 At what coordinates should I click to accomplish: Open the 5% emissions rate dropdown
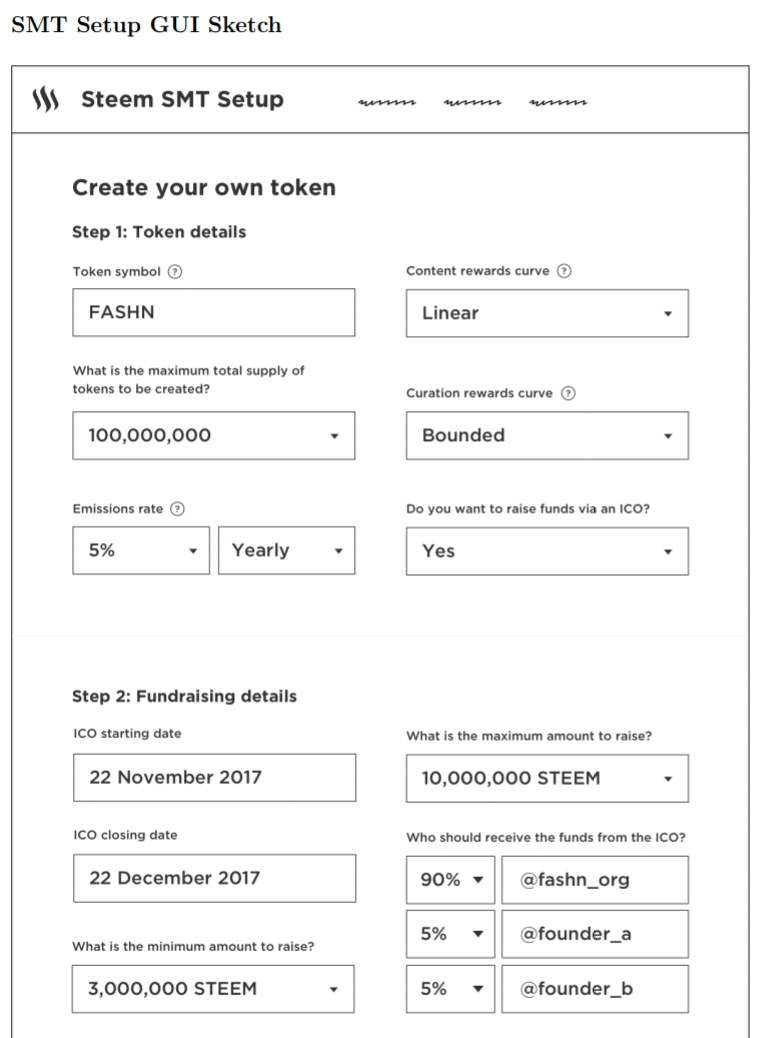click(x=141, y=551)
